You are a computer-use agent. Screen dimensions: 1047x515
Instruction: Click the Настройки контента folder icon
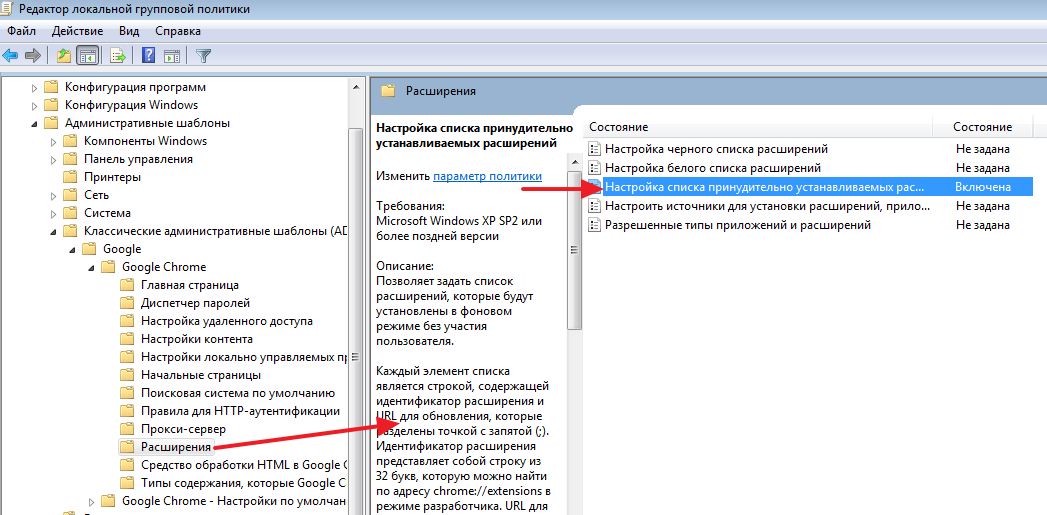(127, 339)
